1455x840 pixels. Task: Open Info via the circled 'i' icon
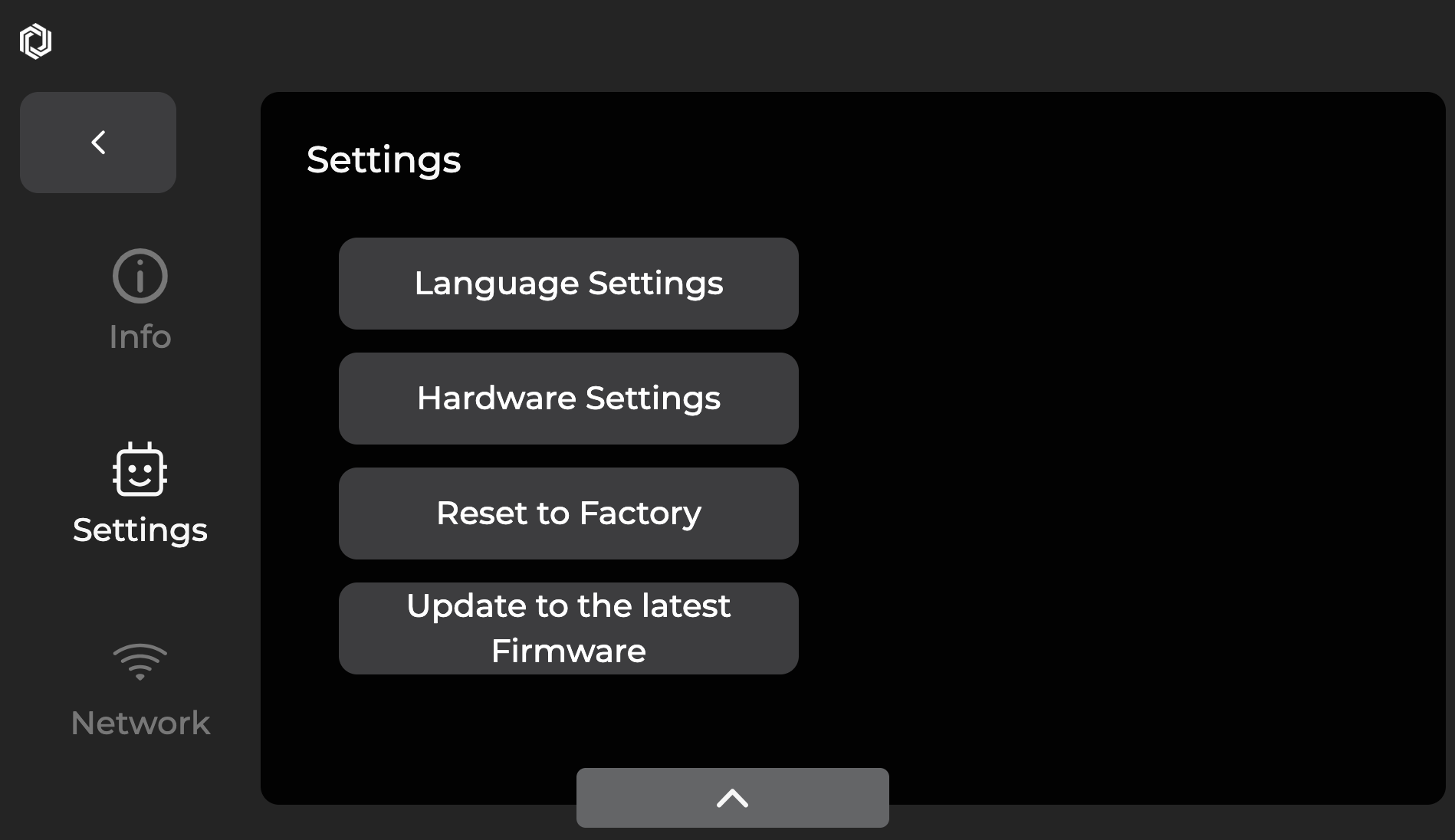pyautogui.click(x=140, y=276)
